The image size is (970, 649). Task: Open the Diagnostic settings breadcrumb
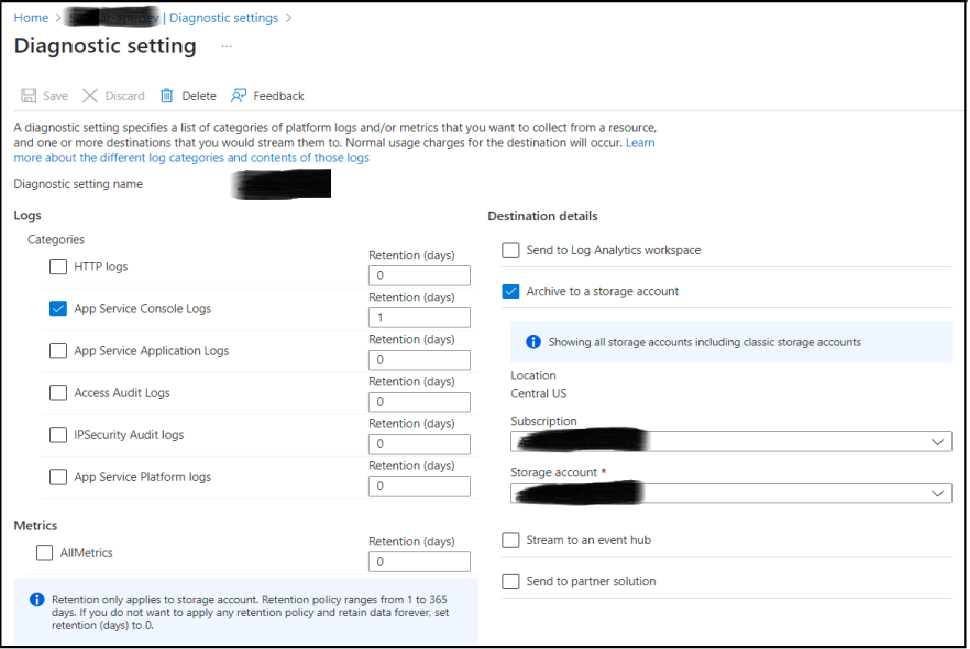(x=224, y=18)
